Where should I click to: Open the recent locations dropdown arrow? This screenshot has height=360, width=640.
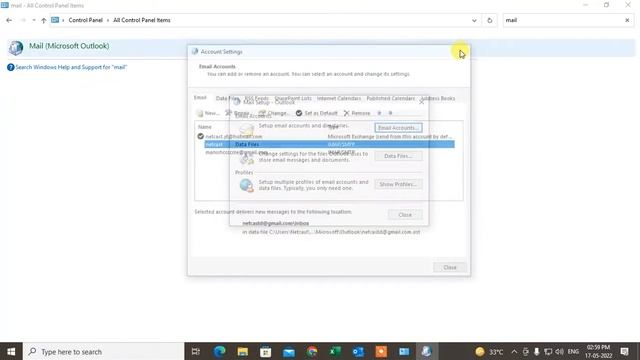pyautogui.click(x=34, y=20)
